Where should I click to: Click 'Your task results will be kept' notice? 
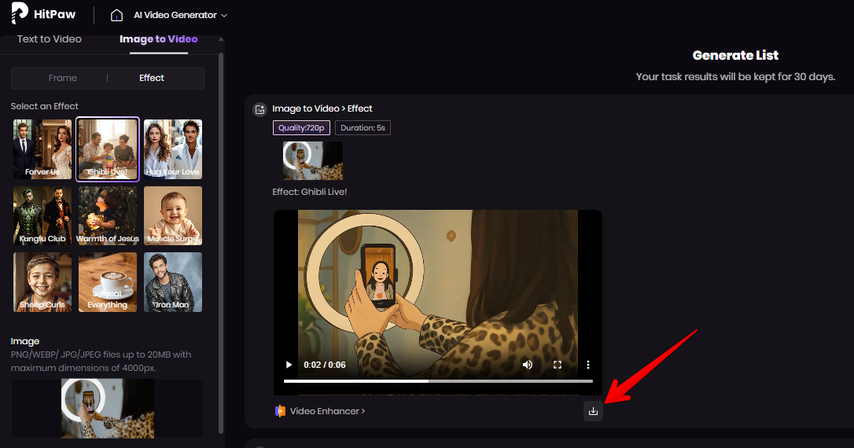(x=735, y=77)
